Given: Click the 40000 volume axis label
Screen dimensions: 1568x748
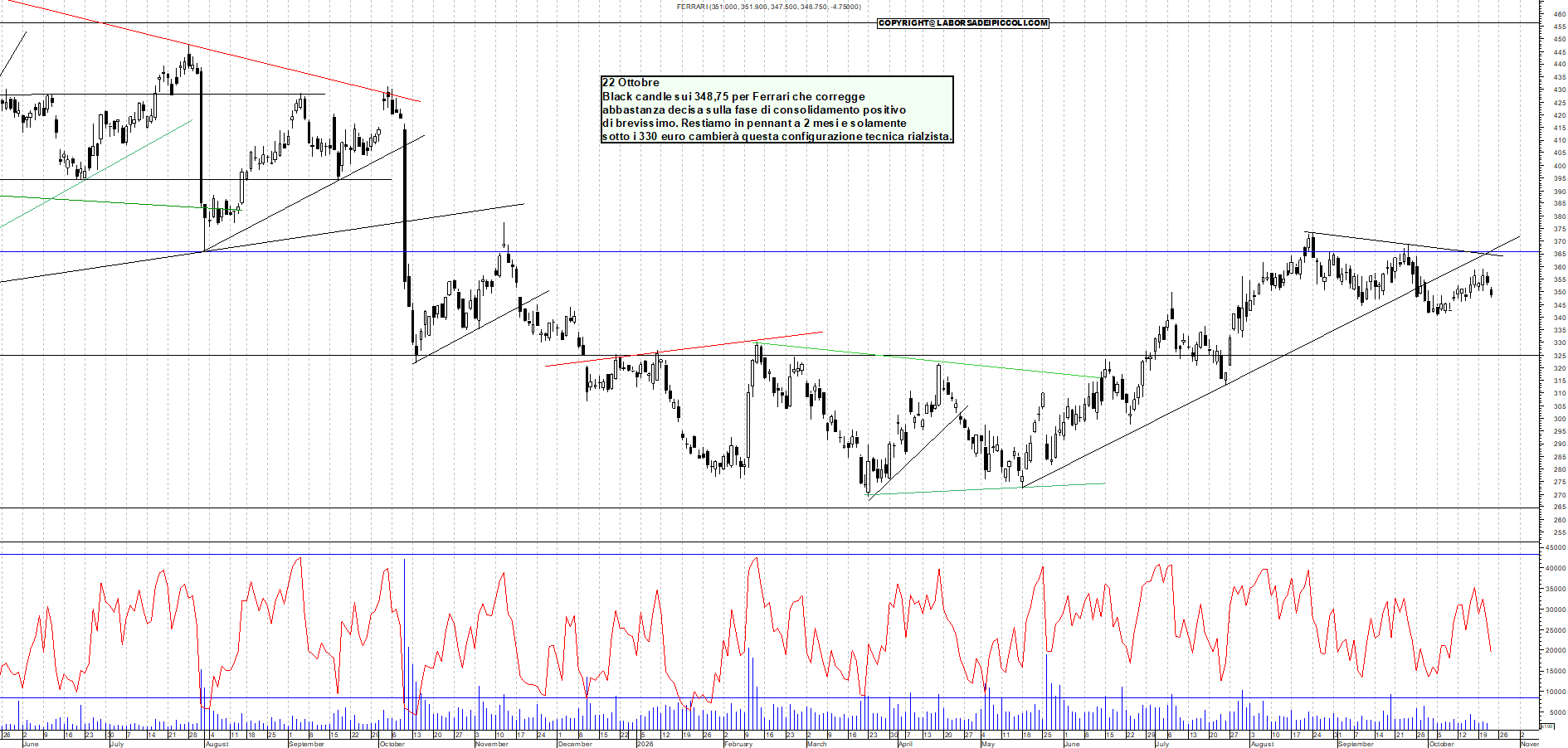Looking at the screenshot, I should tap(1556, 568).
